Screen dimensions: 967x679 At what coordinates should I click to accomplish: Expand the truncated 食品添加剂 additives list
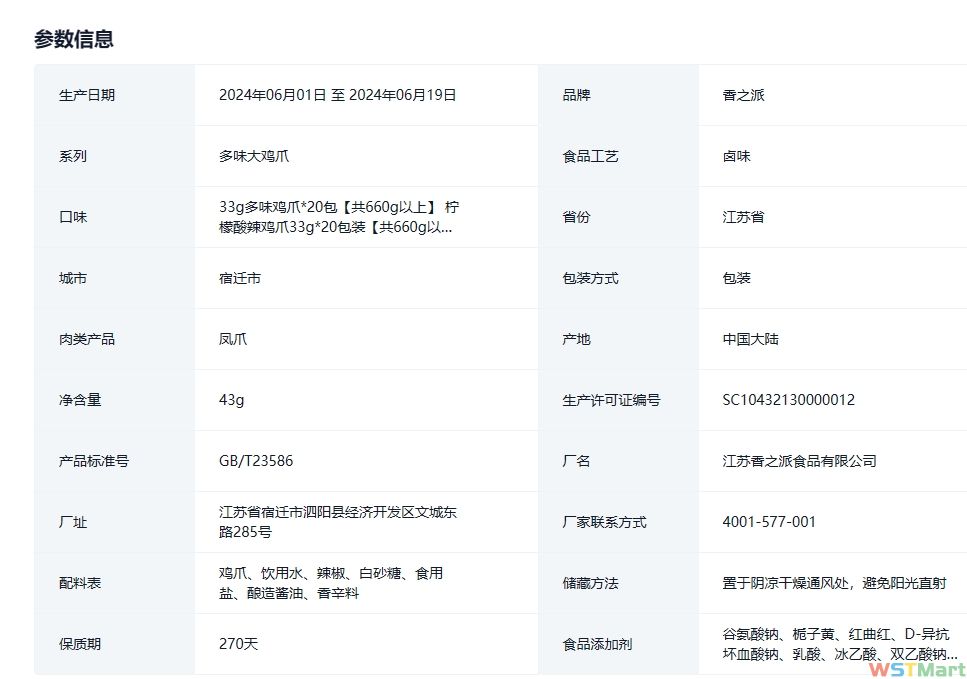tap(840, 644)
